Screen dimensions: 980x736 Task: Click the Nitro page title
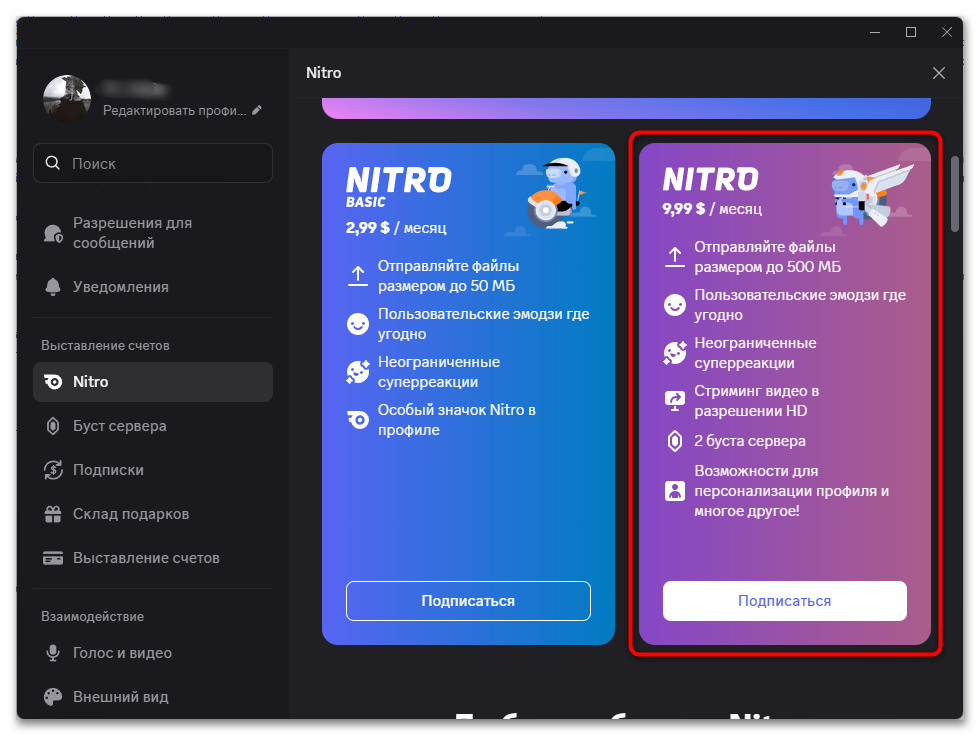point(324,73)
